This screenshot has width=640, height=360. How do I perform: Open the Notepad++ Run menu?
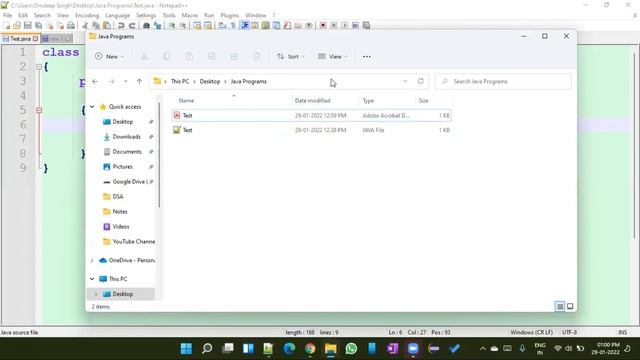(x=209, y=15)
